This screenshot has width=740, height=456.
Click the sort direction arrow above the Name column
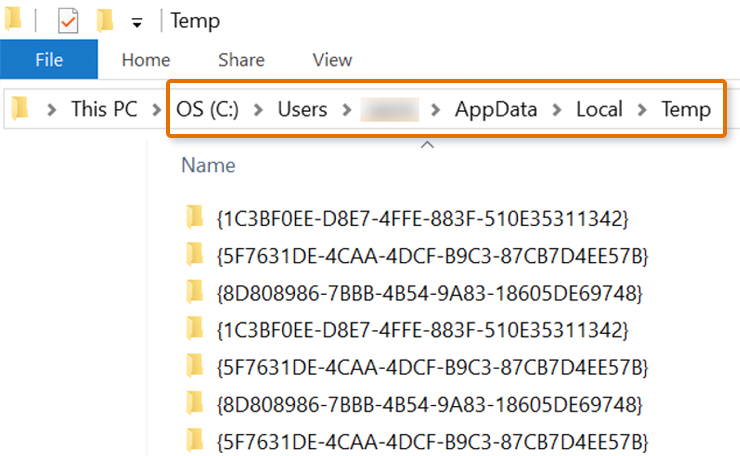click(x=427, y=144)
